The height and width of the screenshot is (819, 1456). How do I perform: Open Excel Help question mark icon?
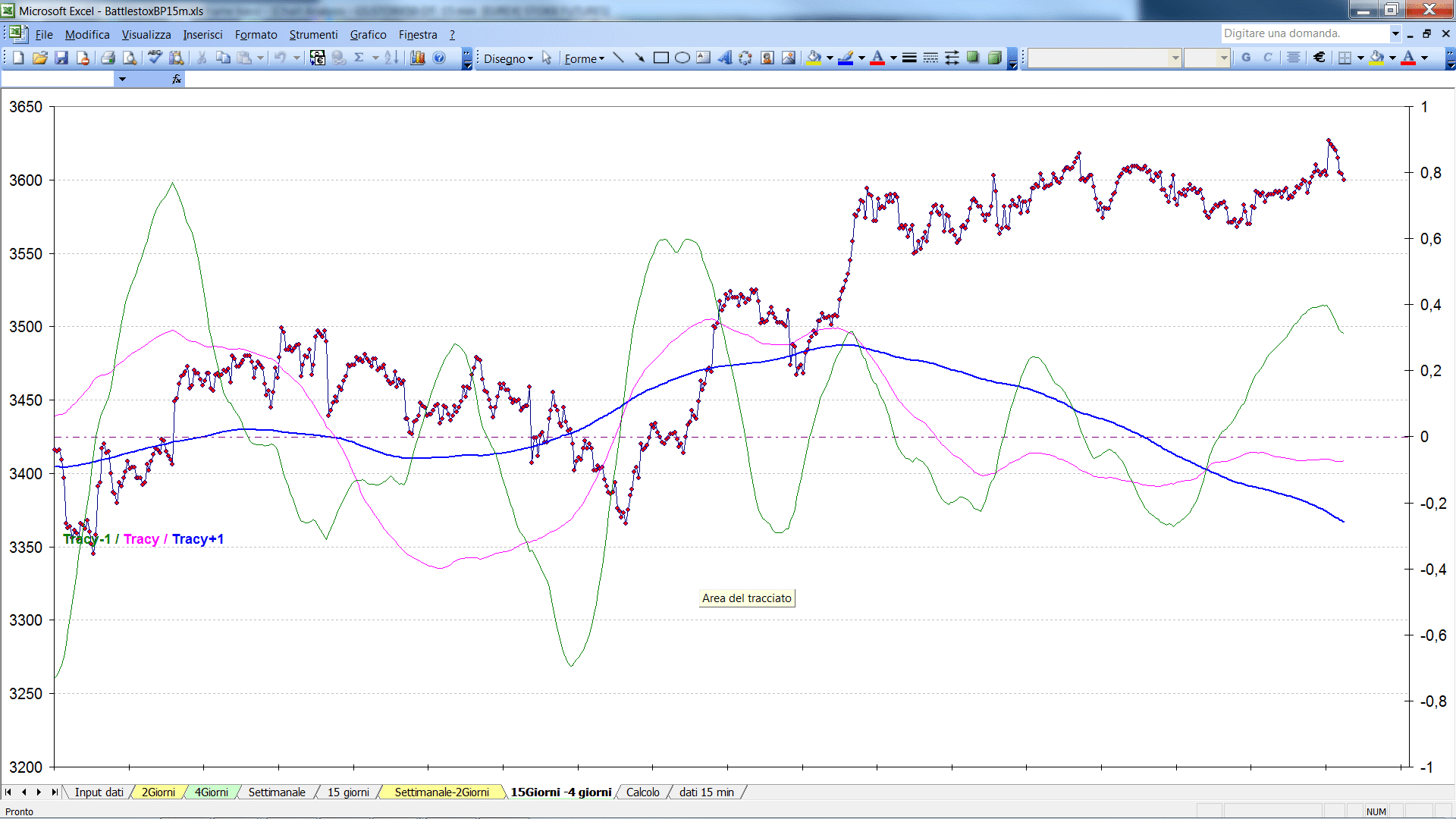(439, 58)
